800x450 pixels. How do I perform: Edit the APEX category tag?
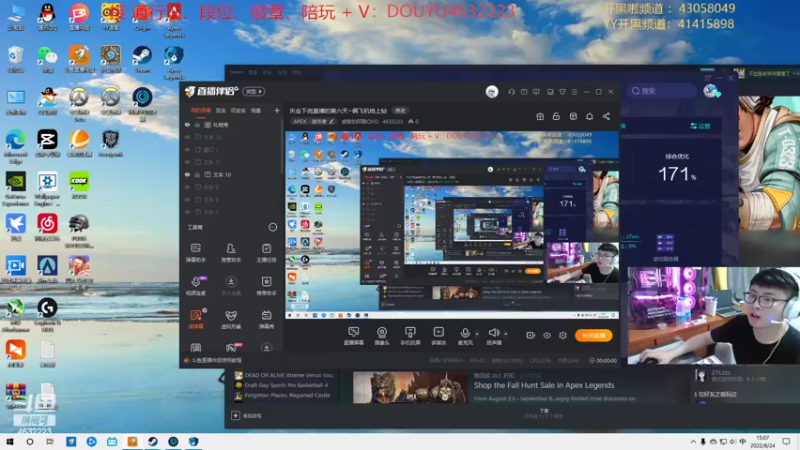click(x=314, y=121)
